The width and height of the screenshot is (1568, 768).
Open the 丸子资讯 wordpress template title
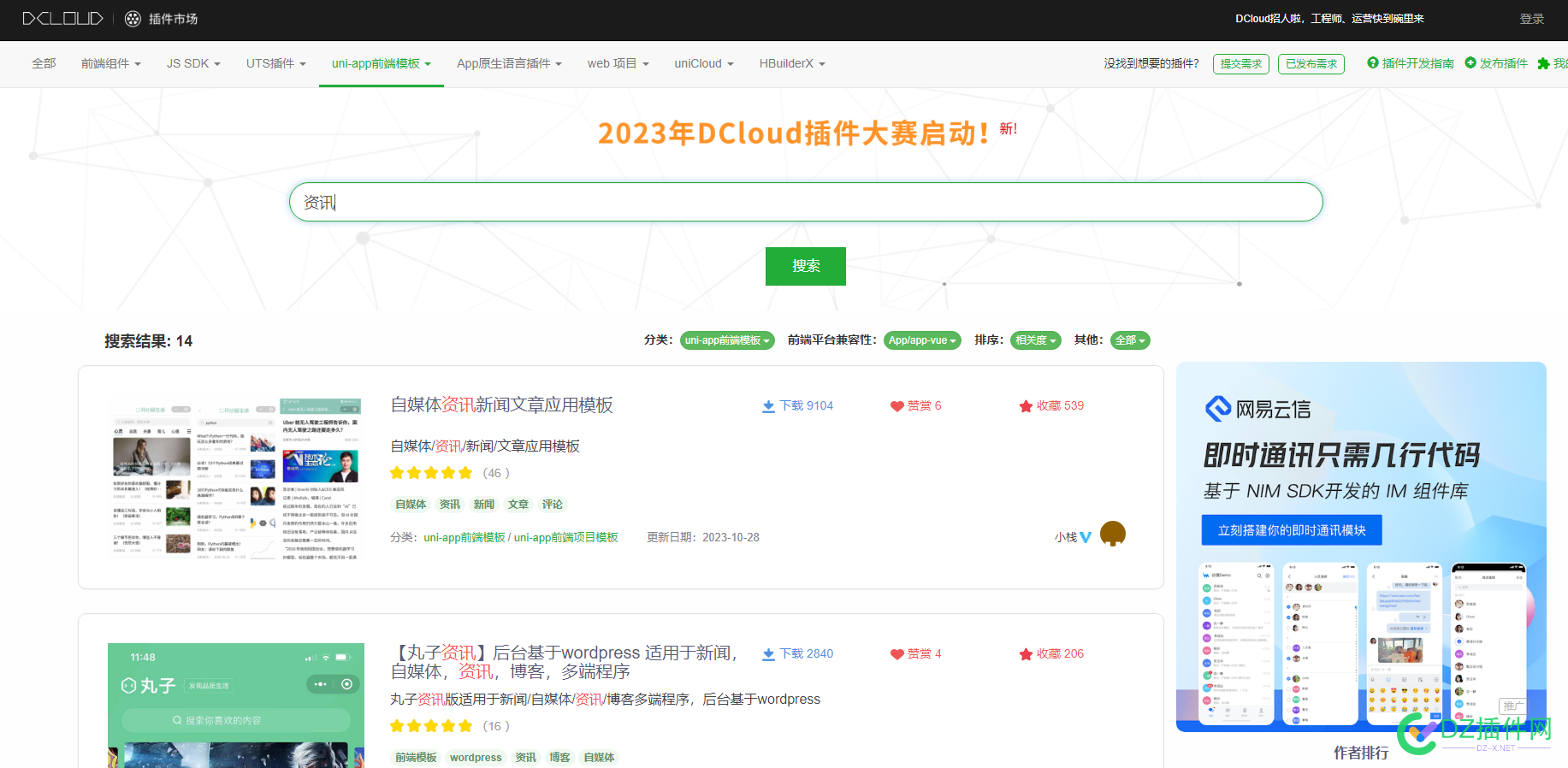(565, 663)
